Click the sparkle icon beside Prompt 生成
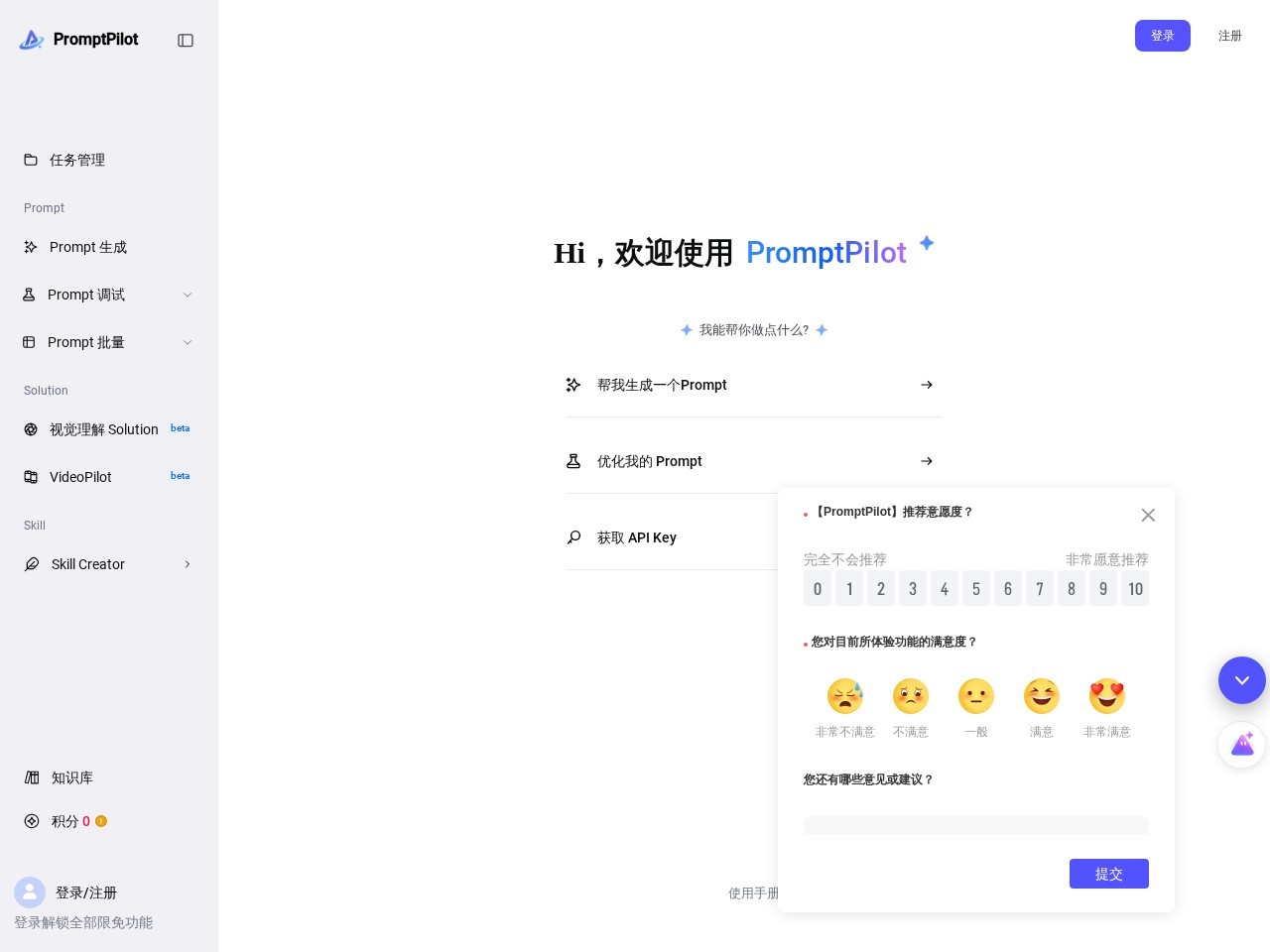Viewport: 1270px width, 952px height. point(31,247)
